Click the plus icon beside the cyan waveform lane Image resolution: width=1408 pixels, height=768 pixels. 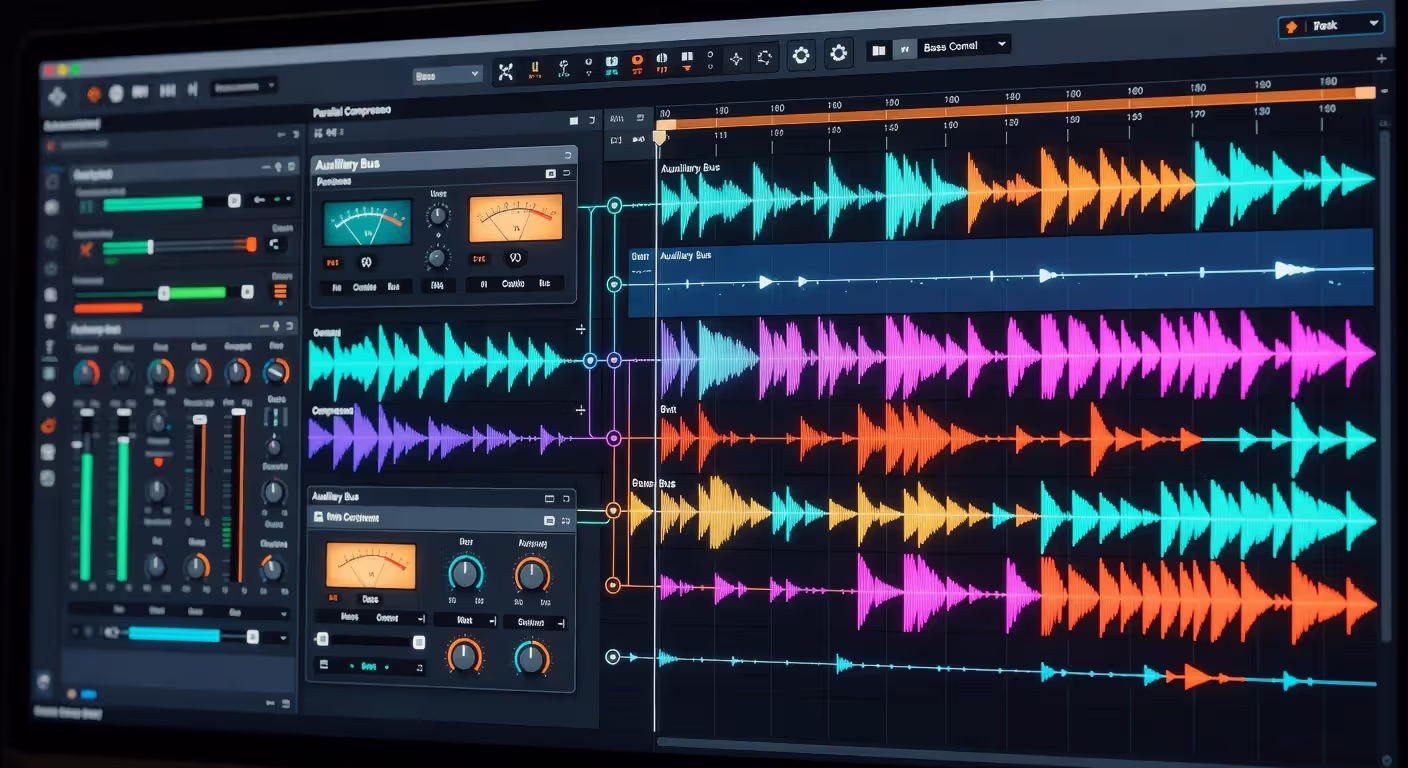tap(581, 329)
